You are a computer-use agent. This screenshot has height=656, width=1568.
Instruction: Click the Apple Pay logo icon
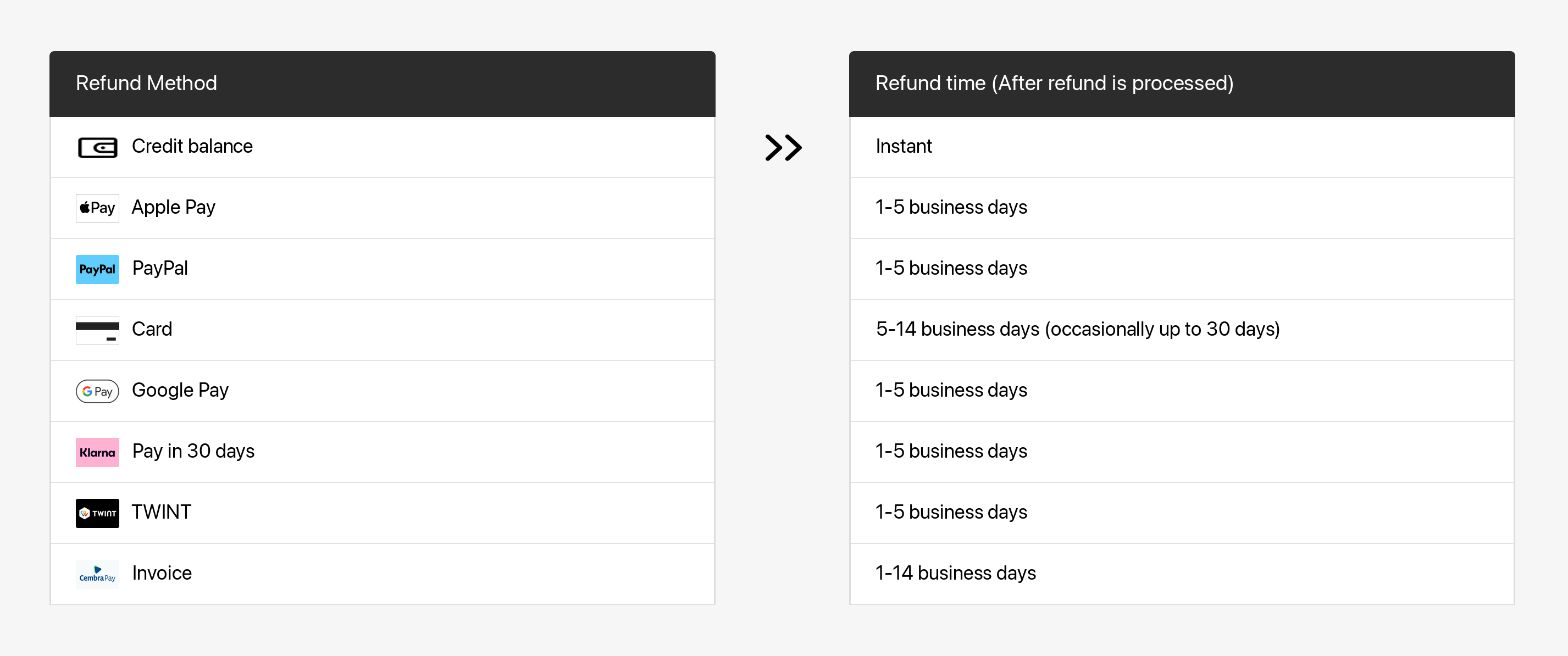97,208
